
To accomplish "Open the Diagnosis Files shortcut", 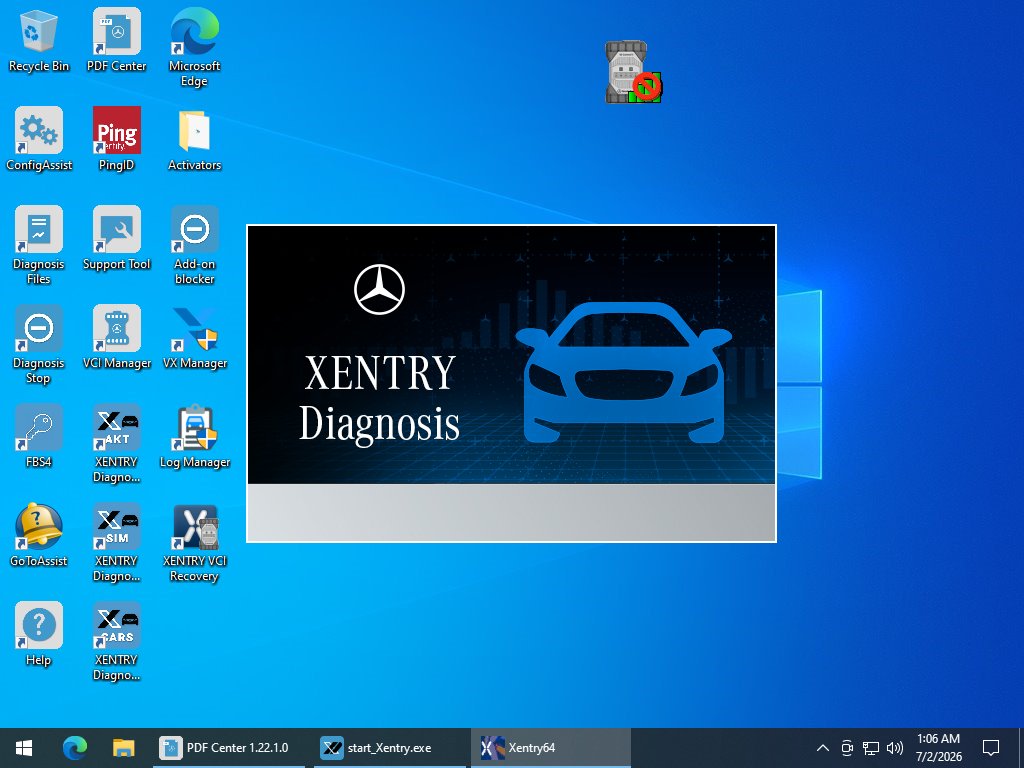I will [x=39, y=245].
